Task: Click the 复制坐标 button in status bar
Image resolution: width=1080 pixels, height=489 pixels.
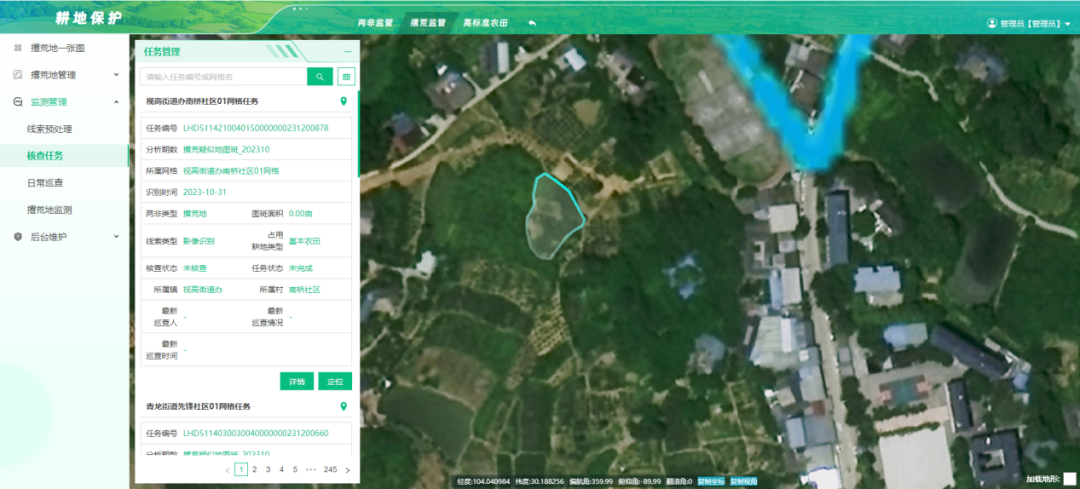Action: [711, 481]
